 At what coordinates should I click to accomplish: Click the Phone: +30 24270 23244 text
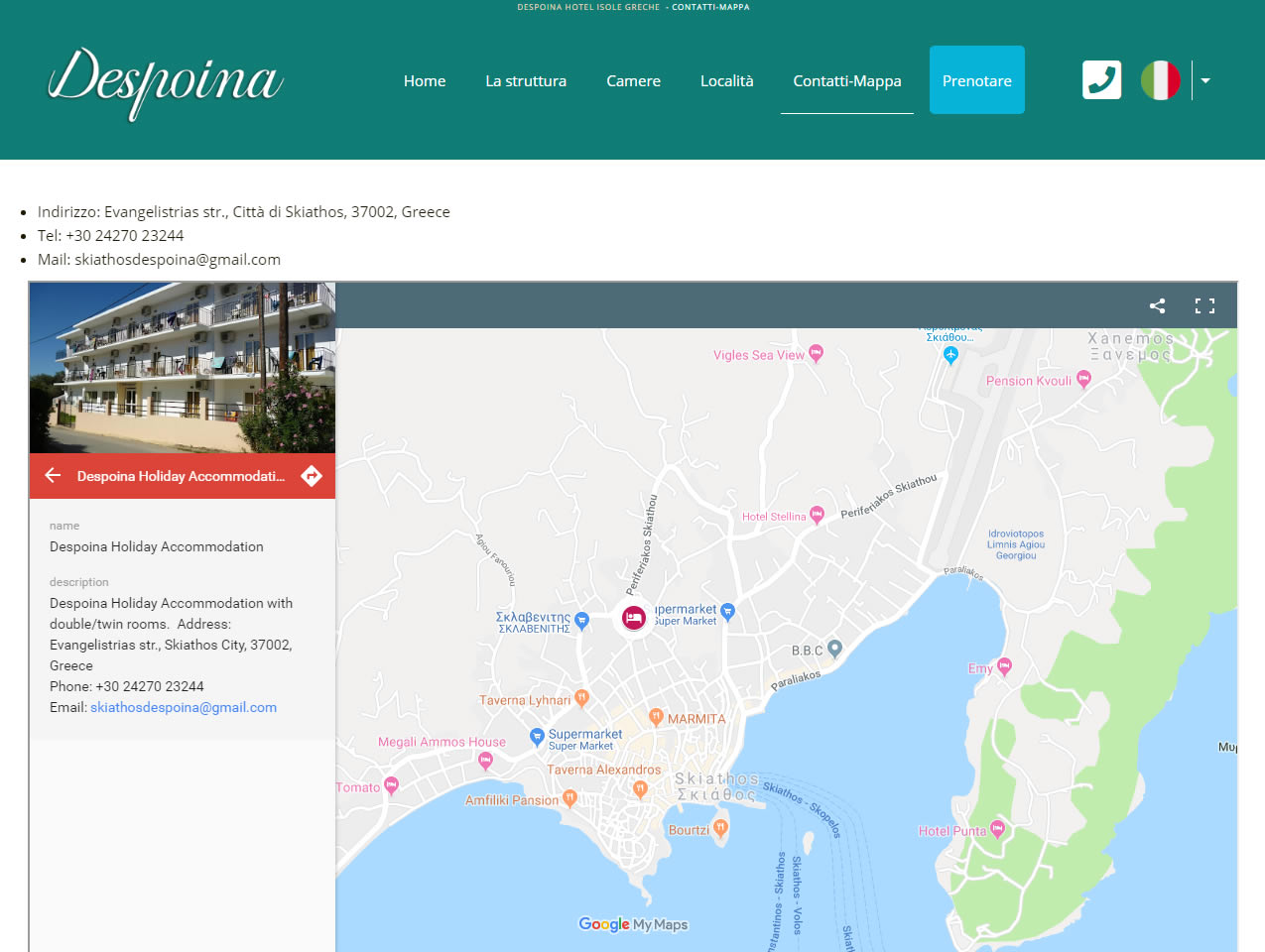click(x=127, y=686)
